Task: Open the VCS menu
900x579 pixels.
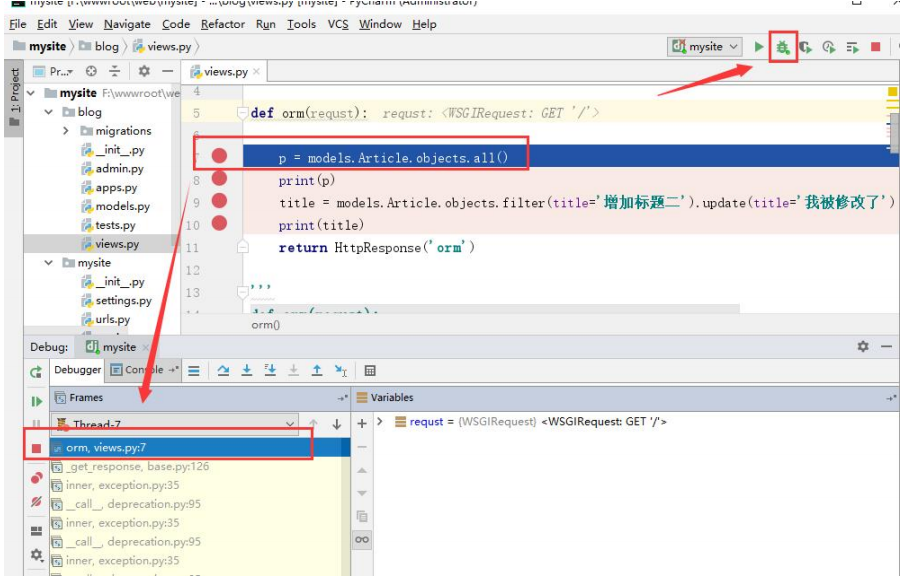Action: [338, 24]
